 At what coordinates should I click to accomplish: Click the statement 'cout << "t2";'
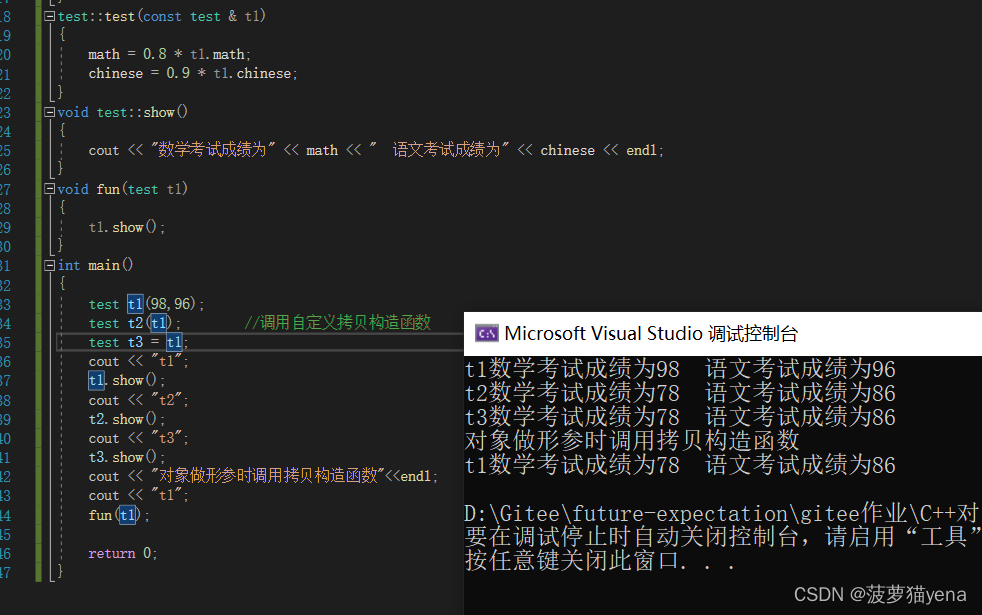coord(138,400)
